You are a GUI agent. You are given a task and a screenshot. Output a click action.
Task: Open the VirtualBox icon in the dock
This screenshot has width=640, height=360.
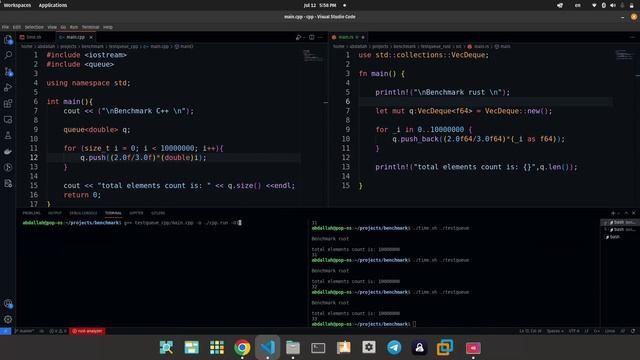(x=444, y=348)
